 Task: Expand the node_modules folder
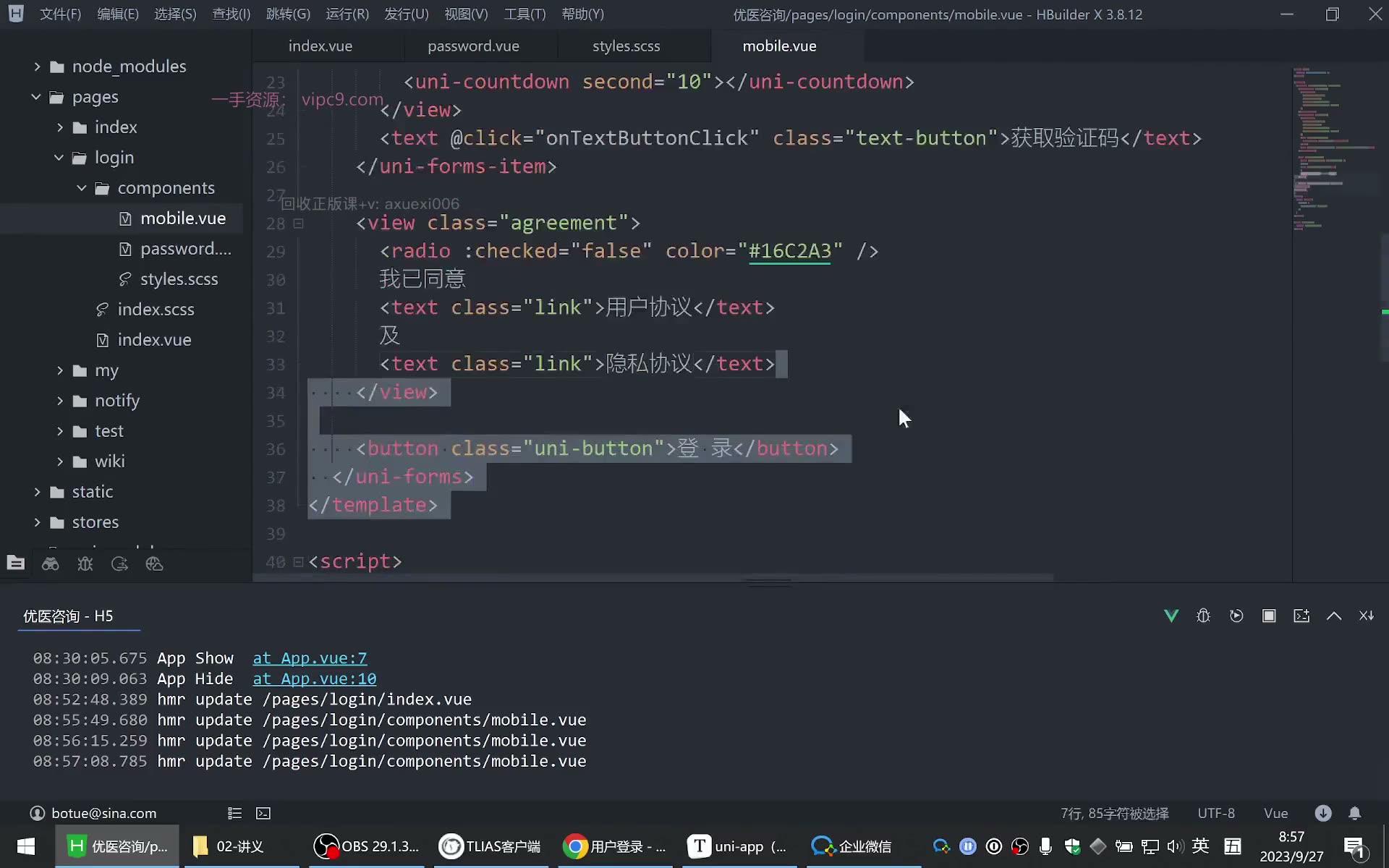37,67
